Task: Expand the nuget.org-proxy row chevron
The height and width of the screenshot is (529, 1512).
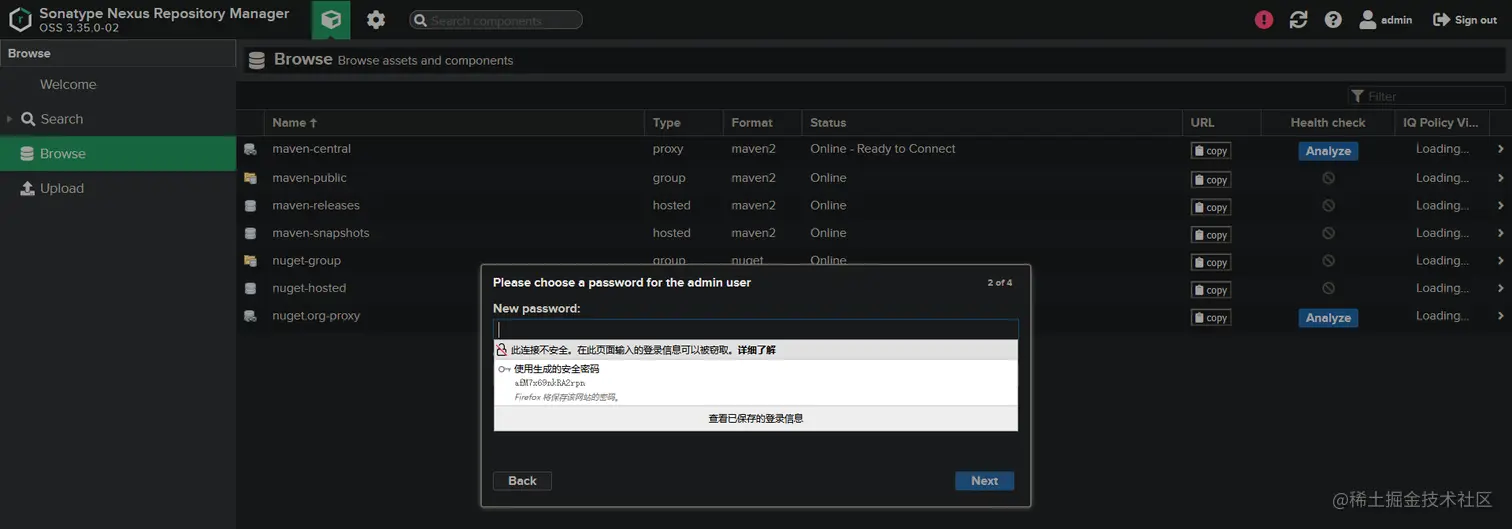Action: tap(1500, 316)
